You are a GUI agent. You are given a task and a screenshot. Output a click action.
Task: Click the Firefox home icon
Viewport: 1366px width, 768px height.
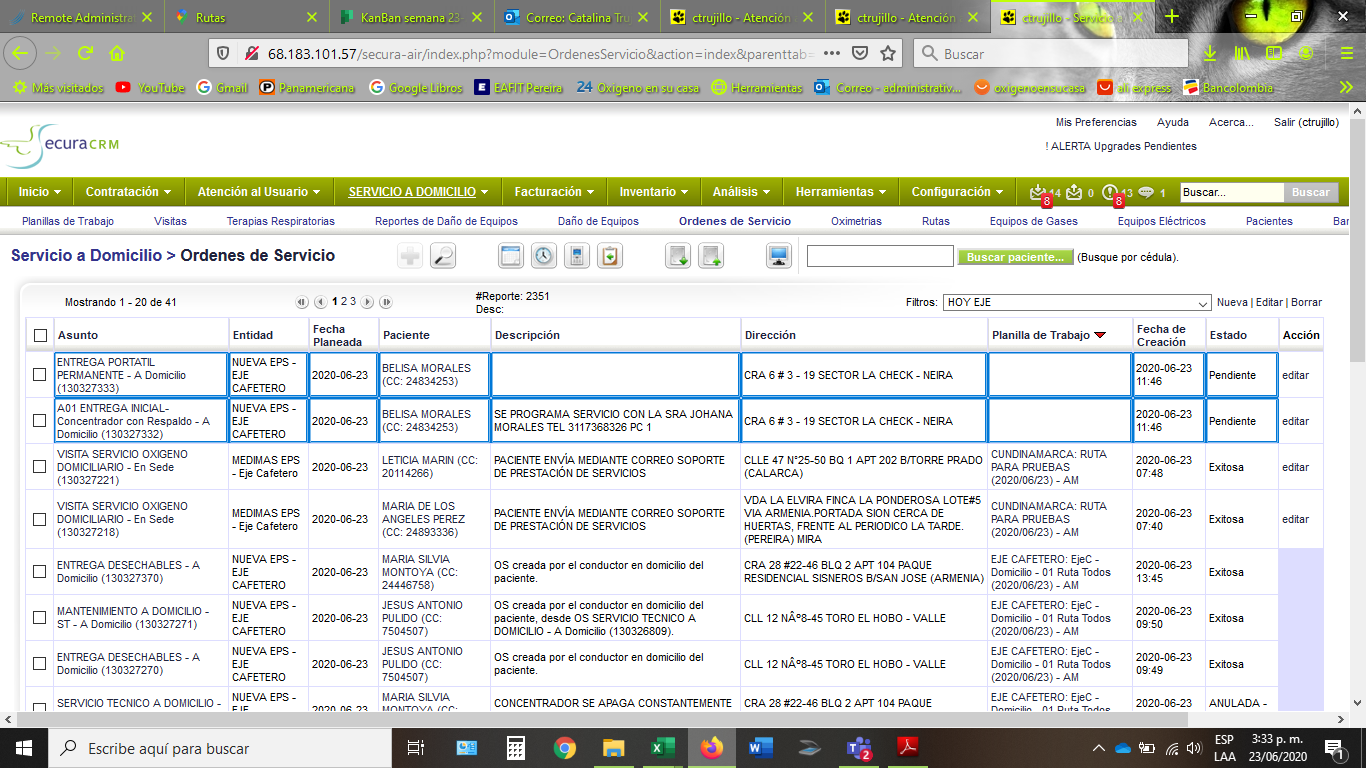tap(117, 54)
